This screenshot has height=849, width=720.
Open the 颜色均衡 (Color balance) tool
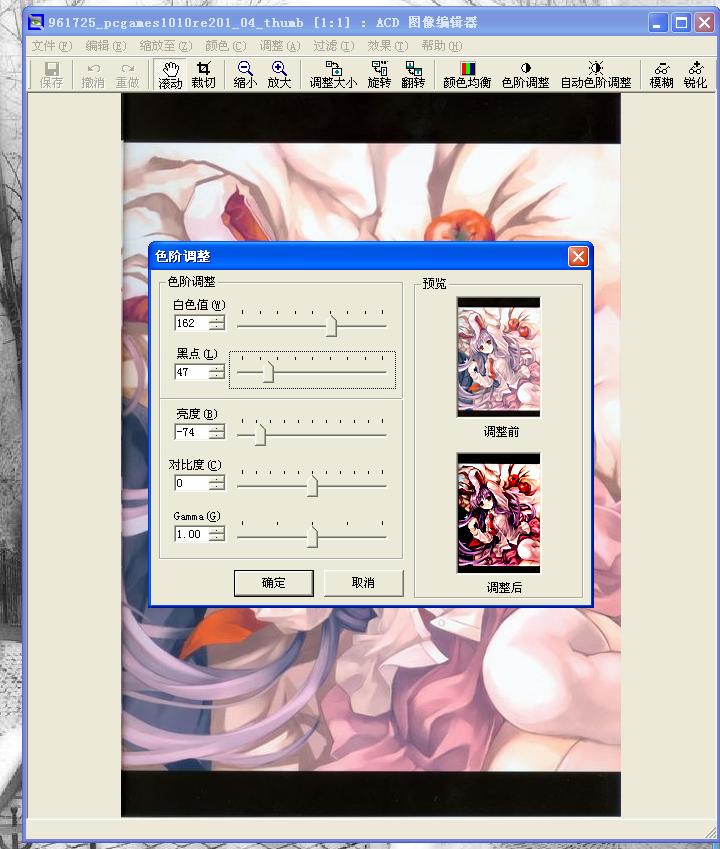(x=467, y=75)
